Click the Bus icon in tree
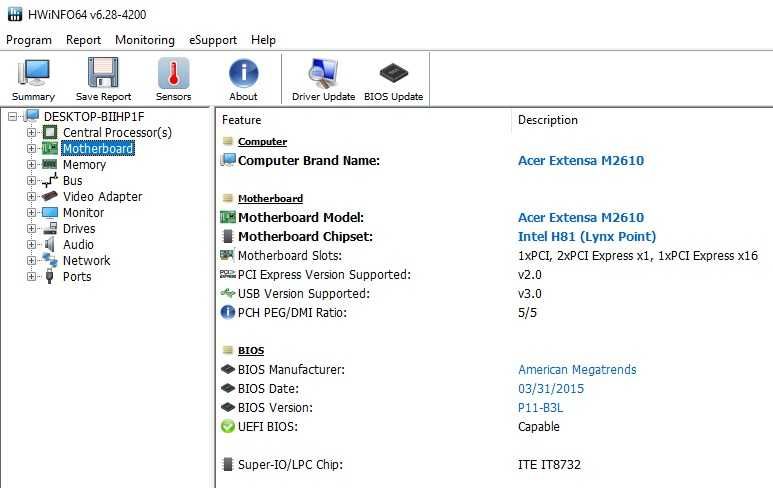Viewport: 773px width, 488px height. [x=50, y=180]
